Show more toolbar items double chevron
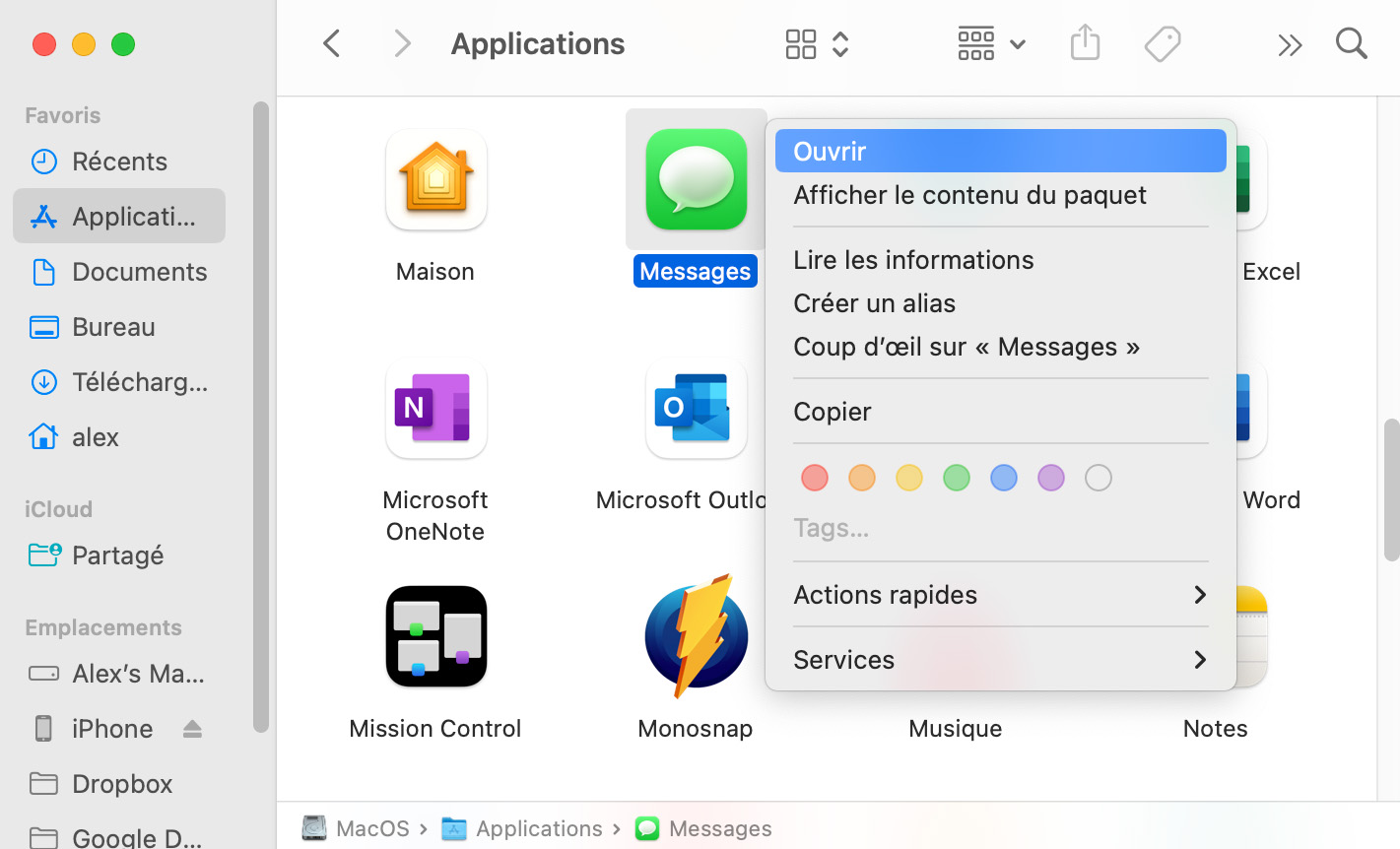This screenshot has height=849, width=1400. tap(1290, 45)
